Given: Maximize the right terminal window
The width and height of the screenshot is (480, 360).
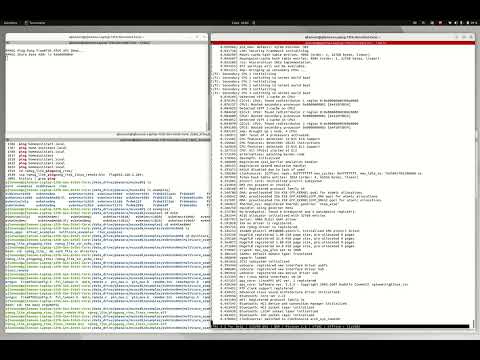Looking at the screenshot, I should (464, 37).
